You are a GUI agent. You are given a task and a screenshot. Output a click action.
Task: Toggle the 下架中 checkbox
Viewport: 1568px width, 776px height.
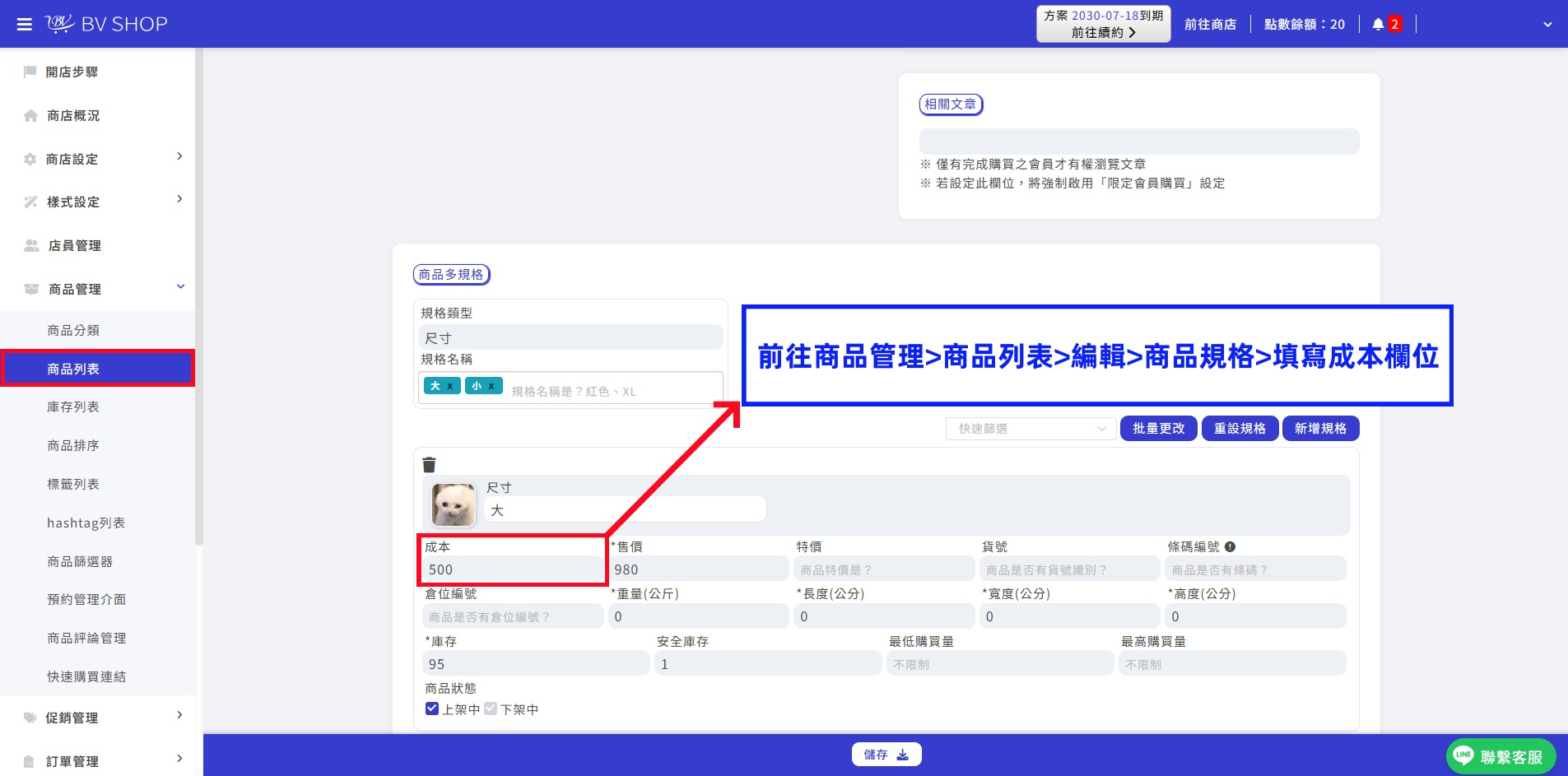pyautogui.click(x=491, y=709)
